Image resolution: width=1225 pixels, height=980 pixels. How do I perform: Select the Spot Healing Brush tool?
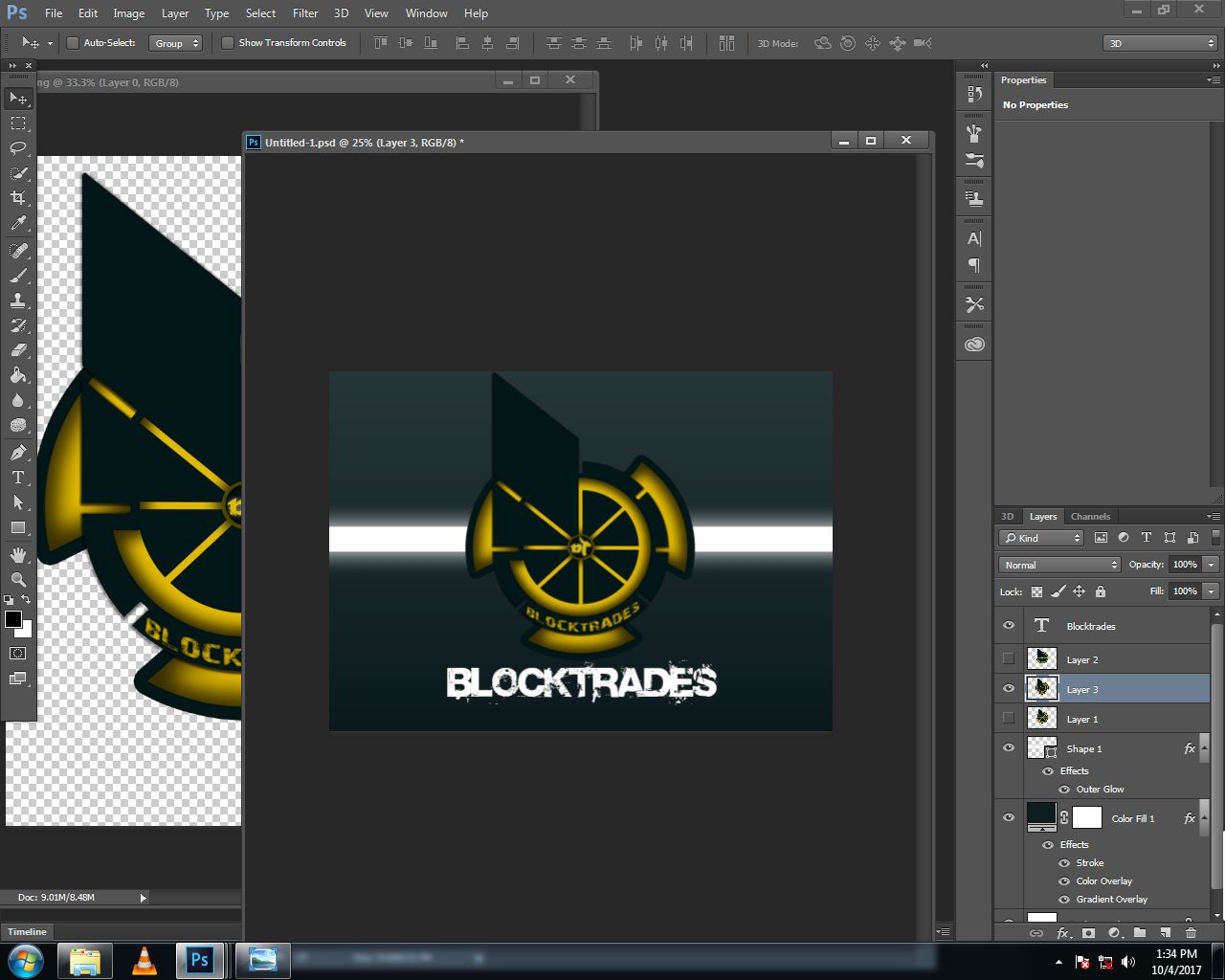pyautogui.click(x=18, y=251)
